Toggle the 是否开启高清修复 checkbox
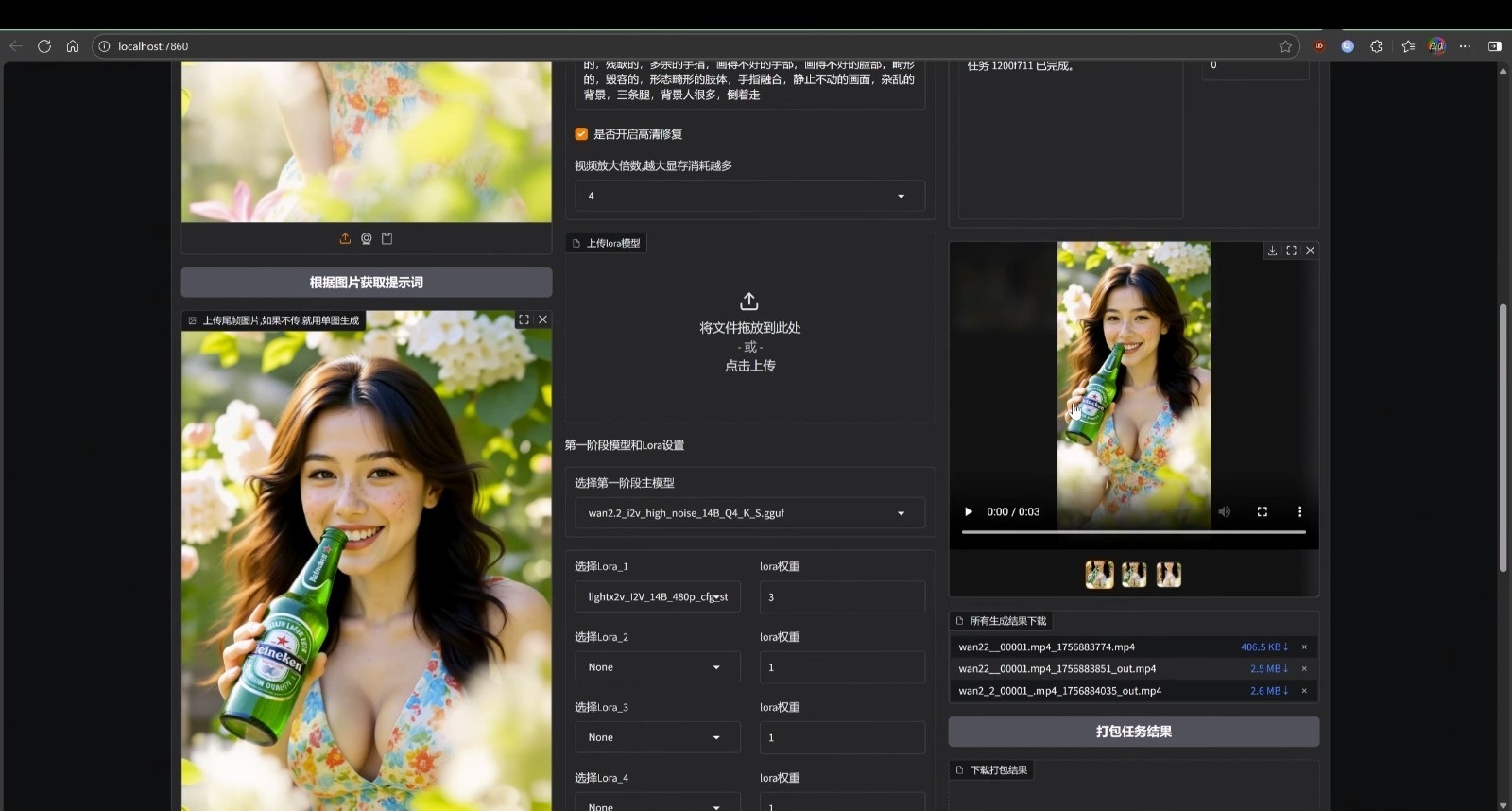Screen dimensions: 1512x811 [581, 134]
